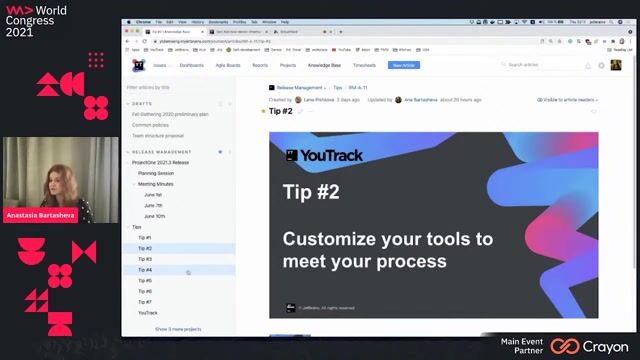Collapse the Release Management section
Screen dimensions: 640x360
[x=128, y=152]
